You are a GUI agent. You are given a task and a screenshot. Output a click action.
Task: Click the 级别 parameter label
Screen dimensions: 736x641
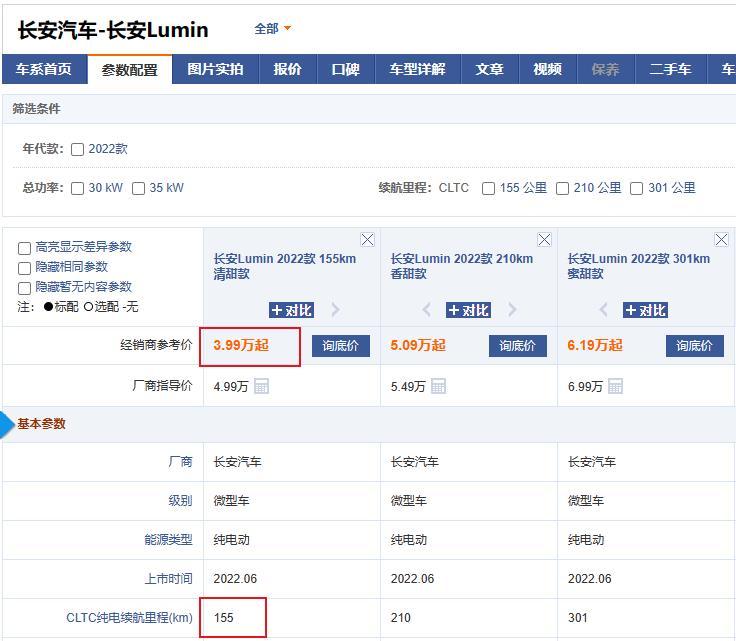click(x=180, y=501)
